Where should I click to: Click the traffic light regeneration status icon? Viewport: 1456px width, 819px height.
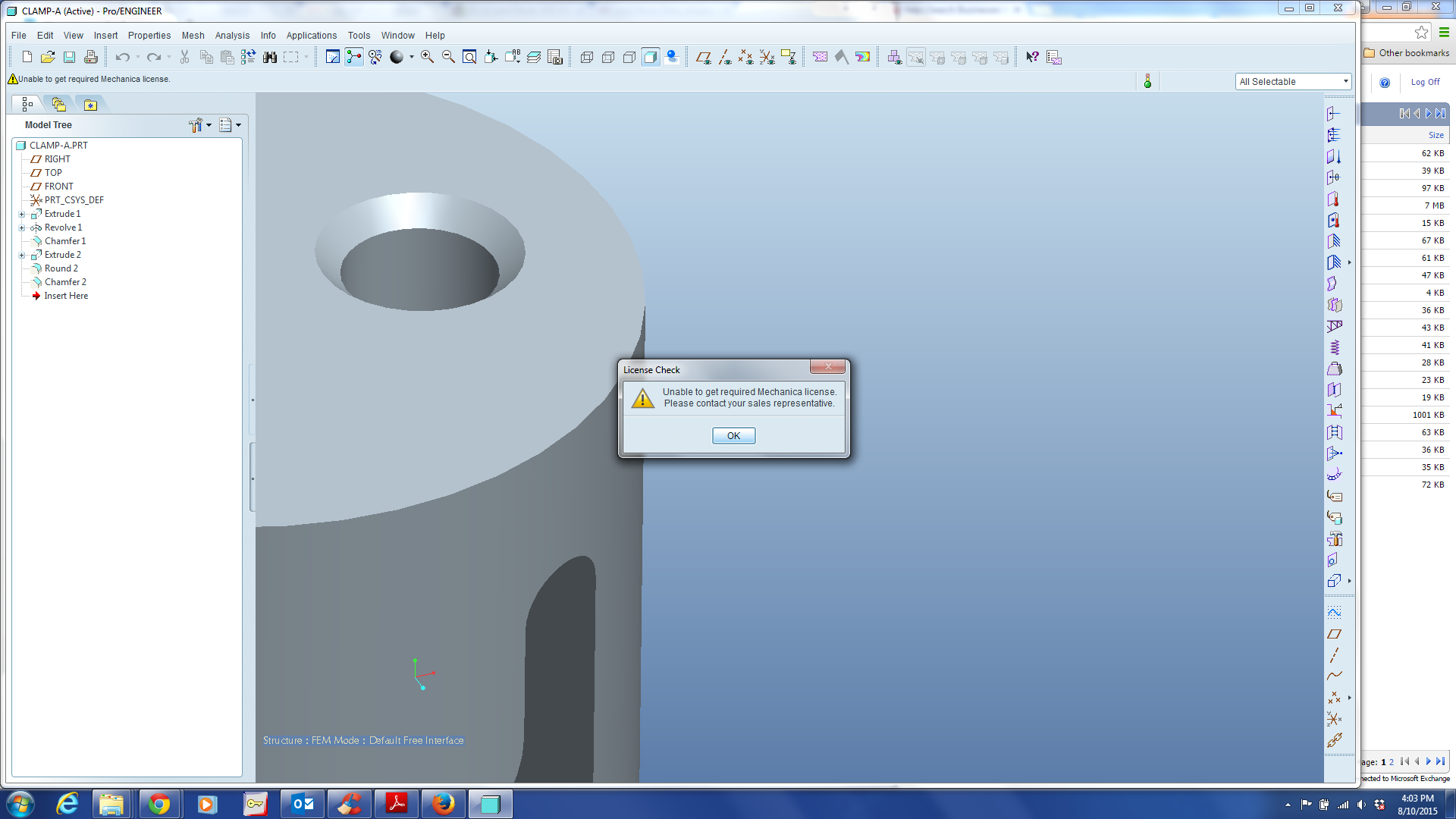tap(1147, 81)
